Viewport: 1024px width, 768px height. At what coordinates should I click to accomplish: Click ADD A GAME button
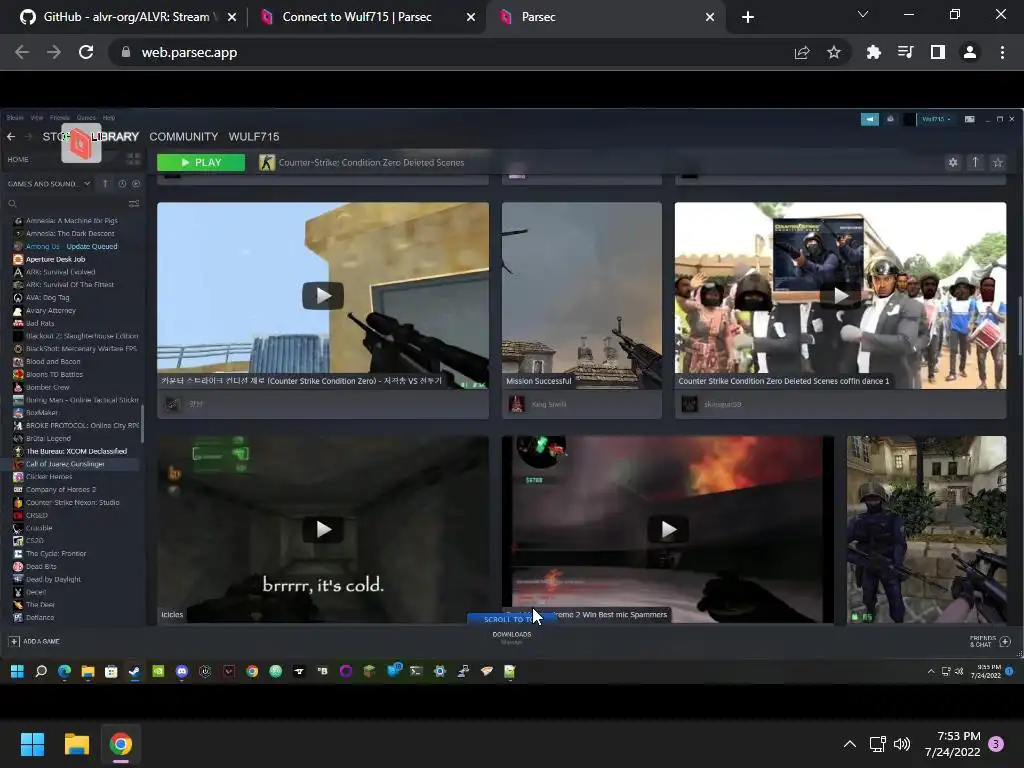coord(34,641)
